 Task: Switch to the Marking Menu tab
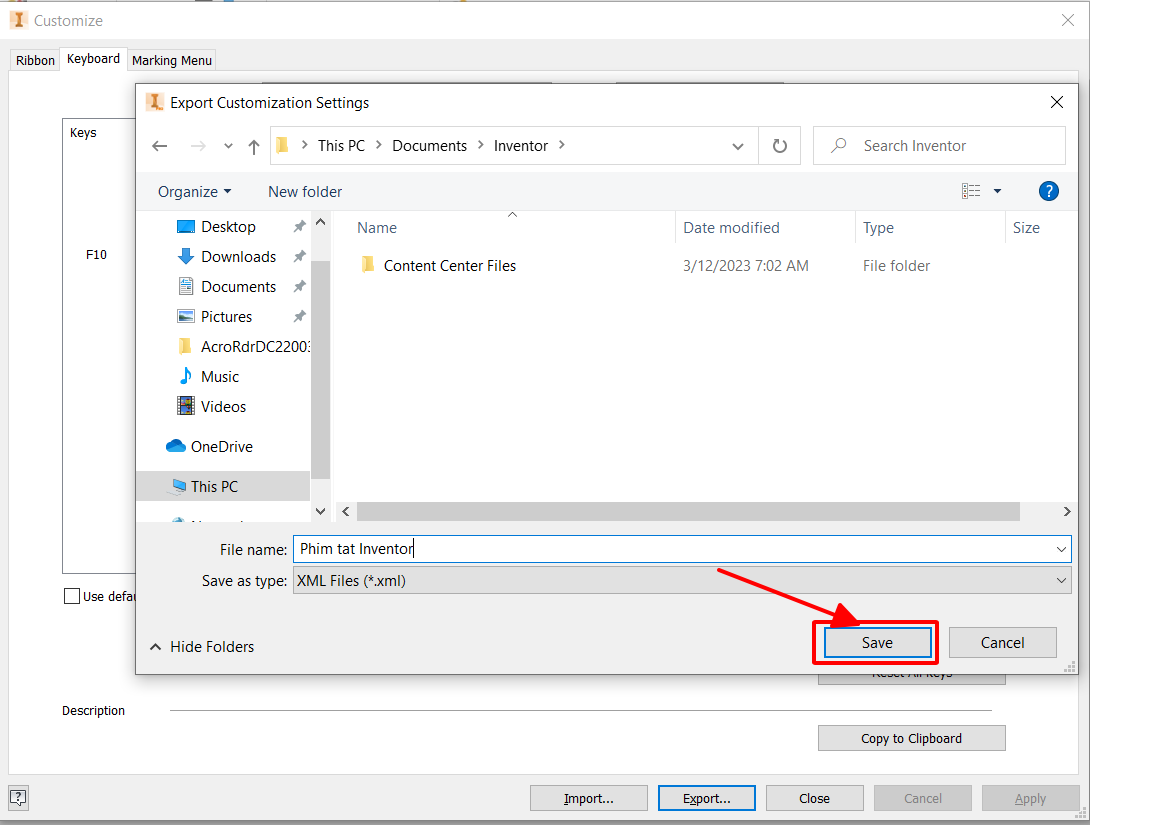pyautogui.click(x=172, y=60)
